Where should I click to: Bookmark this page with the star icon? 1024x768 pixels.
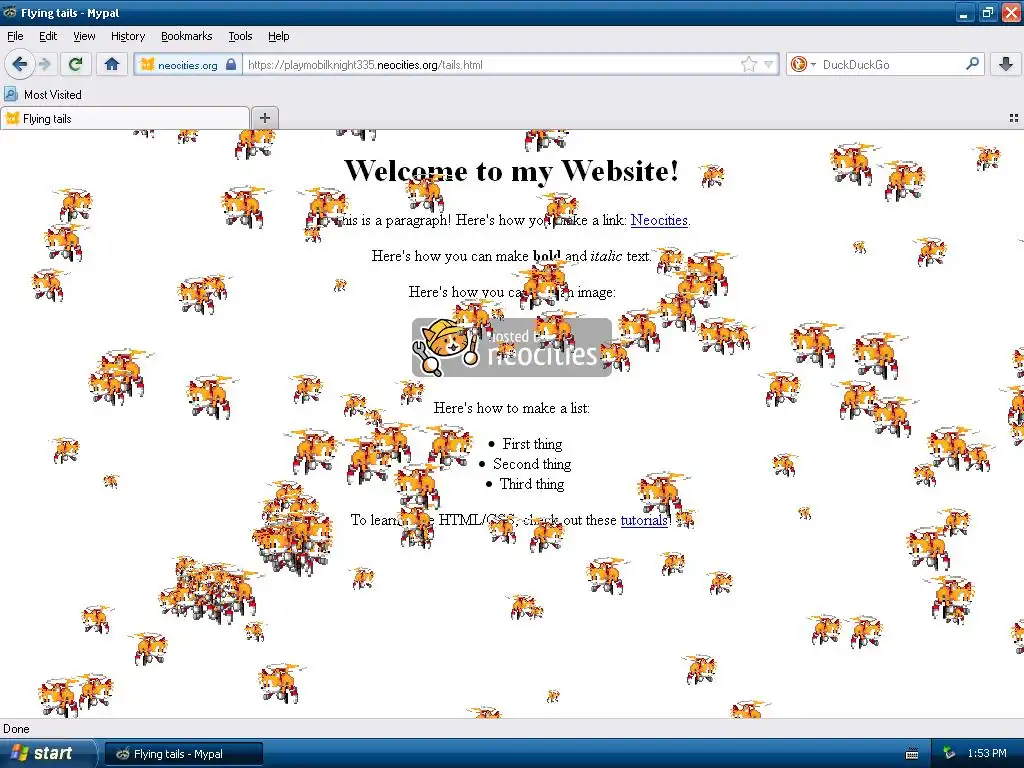point(748,64)
